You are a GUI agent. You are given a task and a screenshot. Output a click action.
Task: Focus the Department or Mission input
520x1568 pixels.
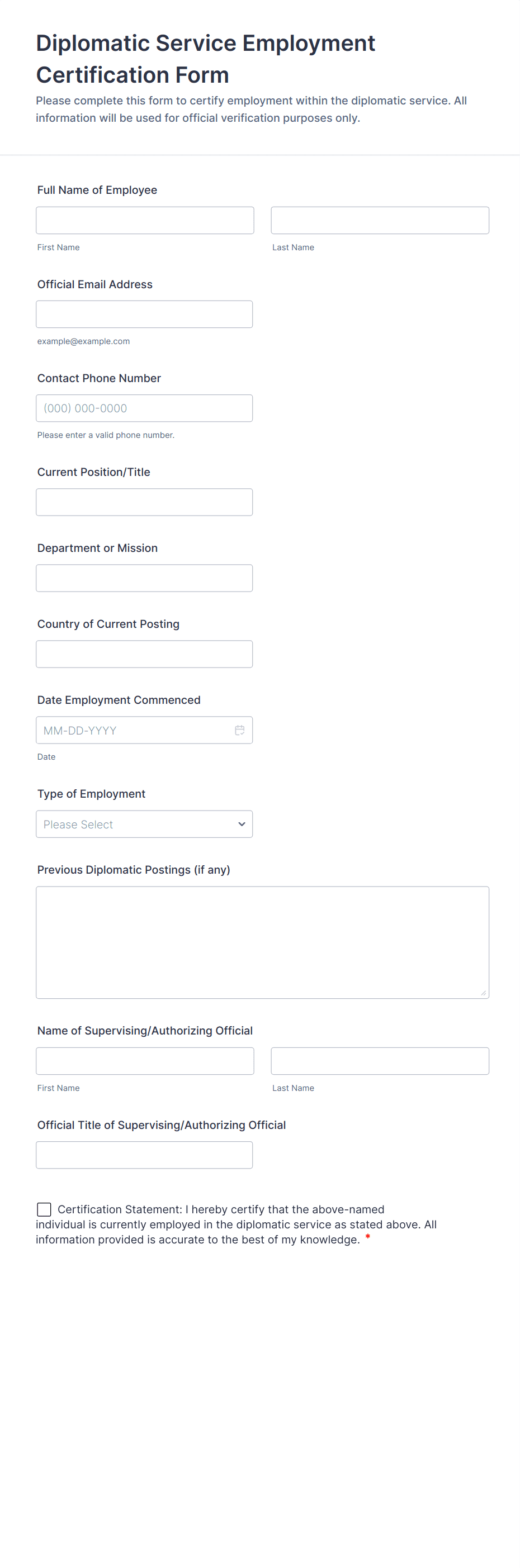(144, 578)
